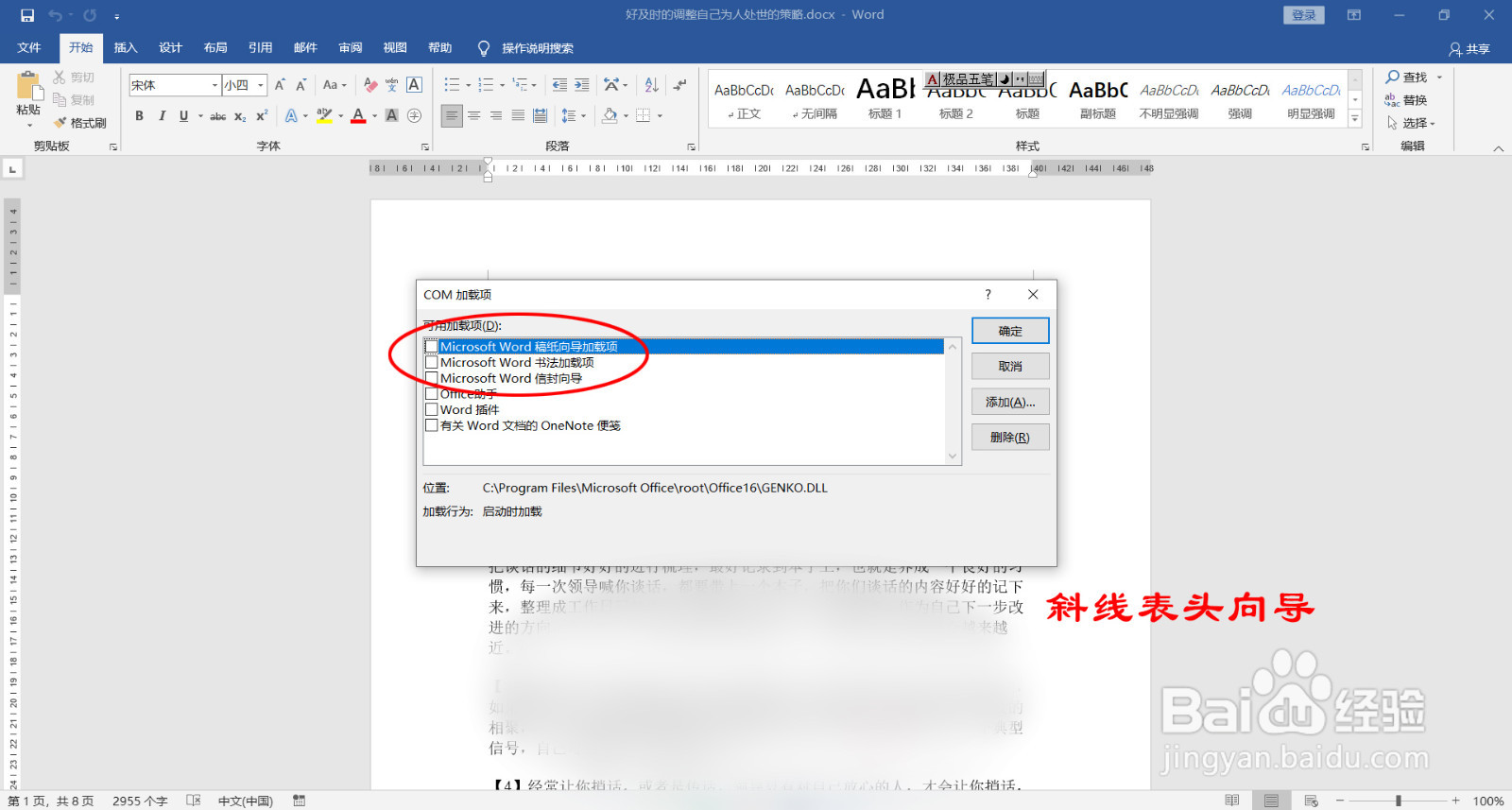
Task: Click 删除(R) button
Action: coord(1010,438)
